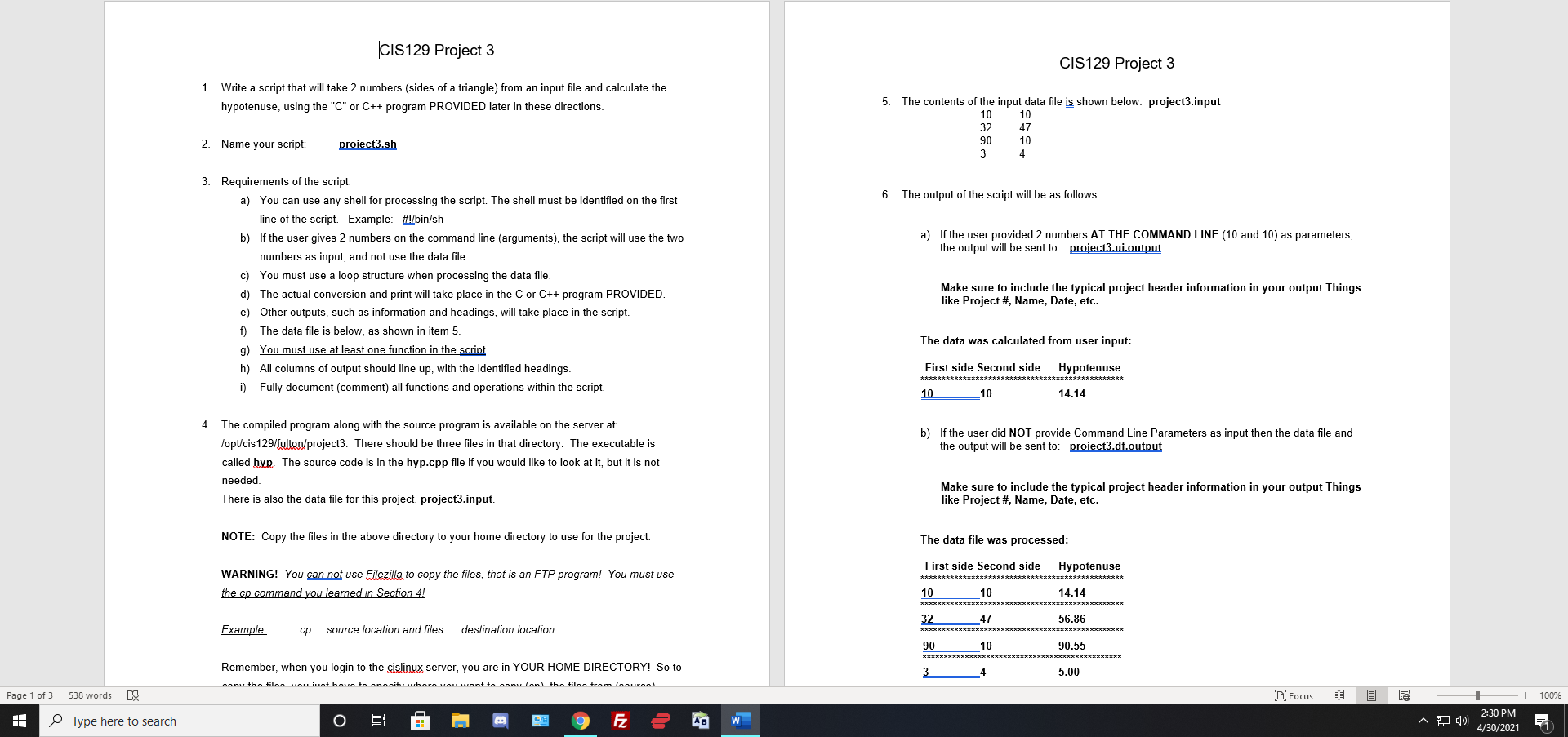Open Google Chrome from the taskbar

(x=581, y=721)
